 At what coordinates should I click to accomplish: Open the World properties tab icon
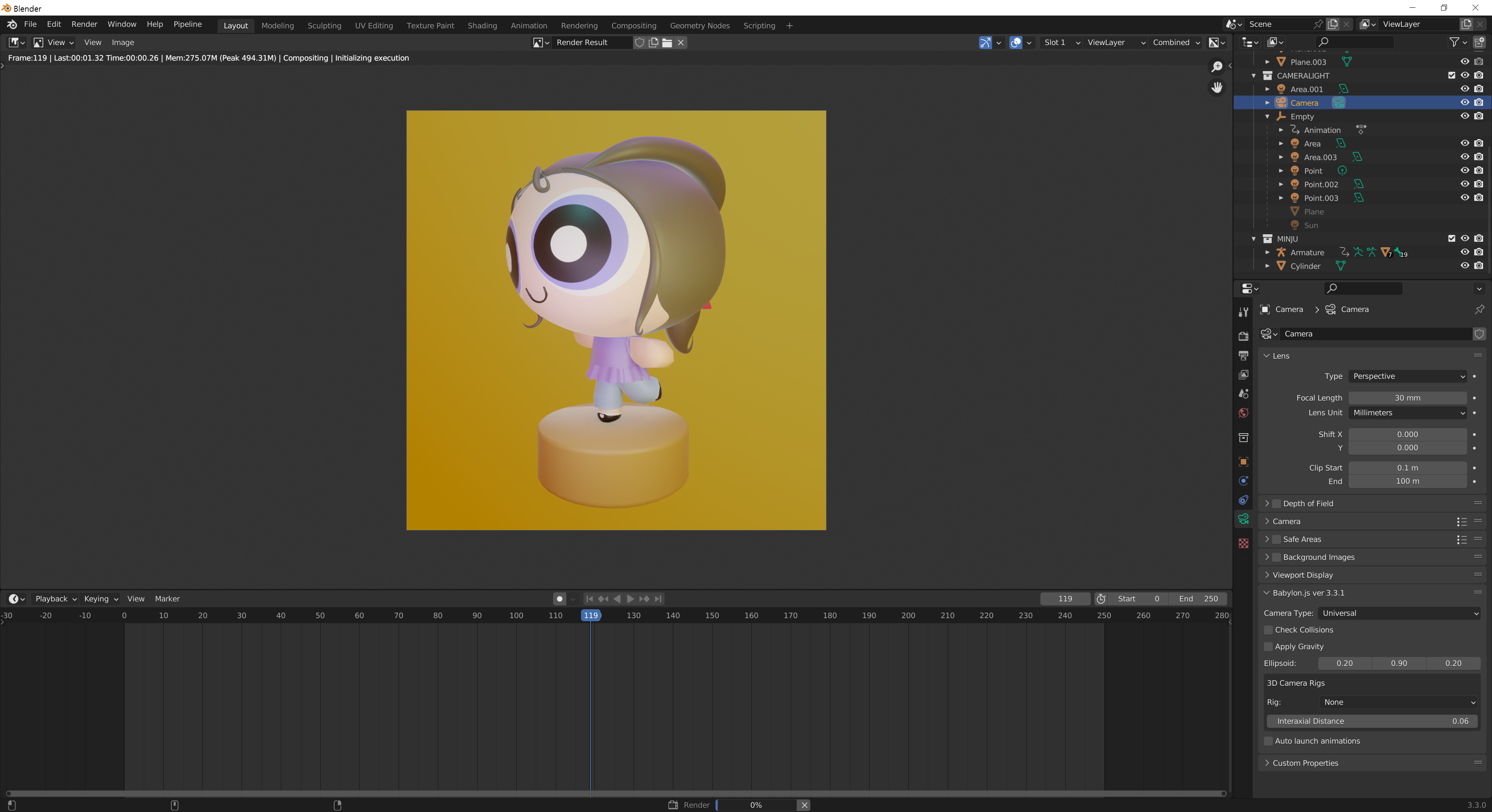coord(1243,413)
